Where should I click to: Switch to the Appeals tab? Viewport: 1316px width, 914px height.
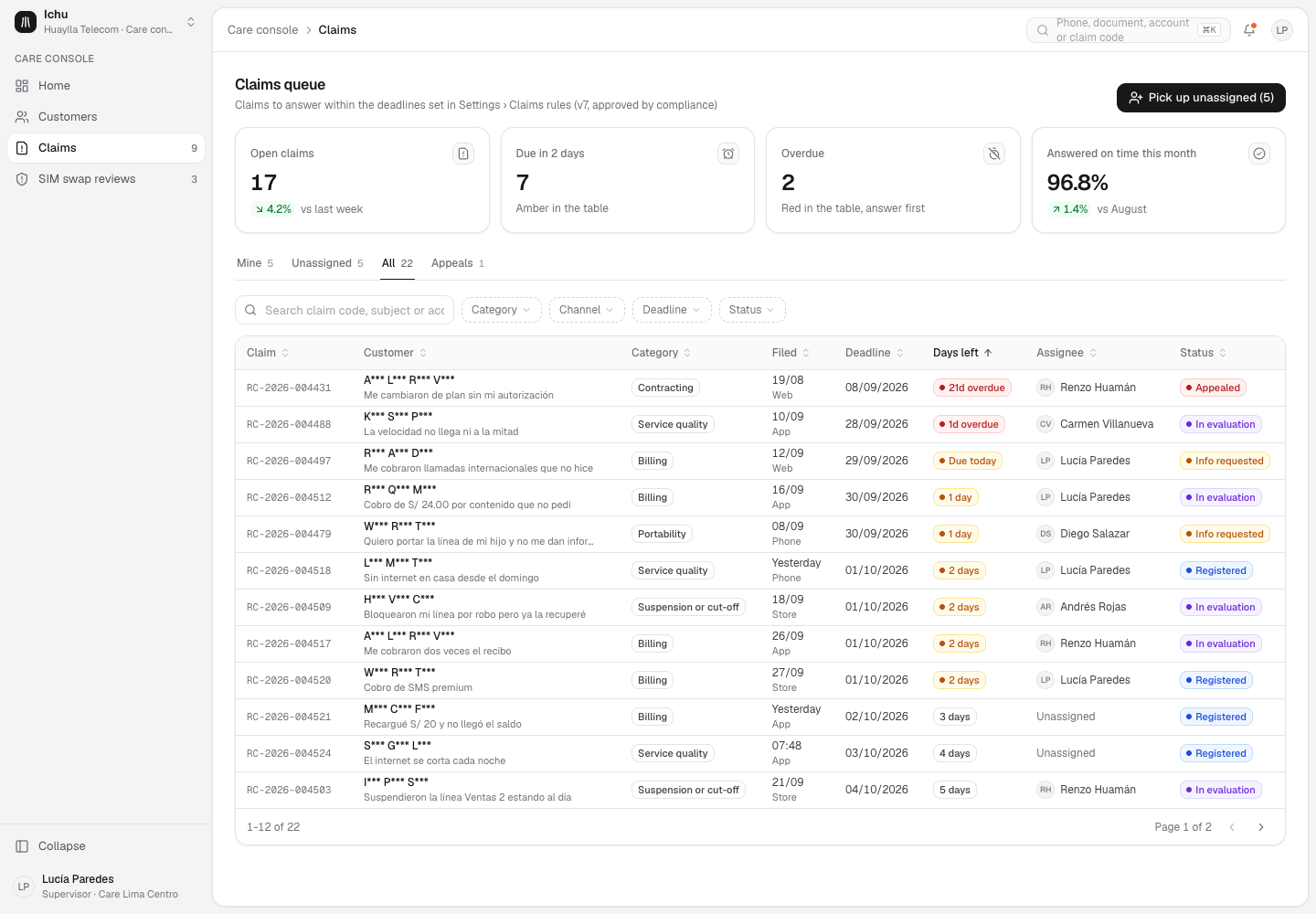458,263
